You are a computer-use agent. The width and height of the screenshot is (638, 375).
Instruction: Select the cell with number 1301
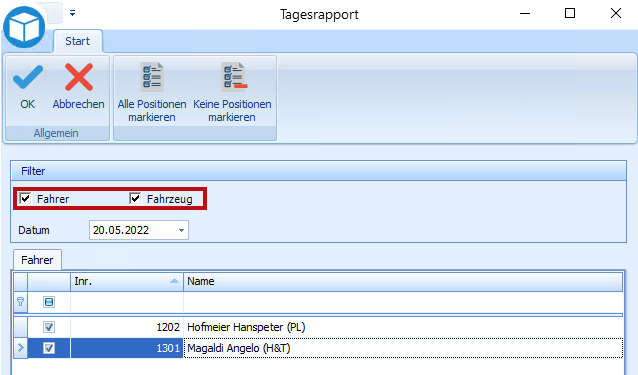pos(127,348)
